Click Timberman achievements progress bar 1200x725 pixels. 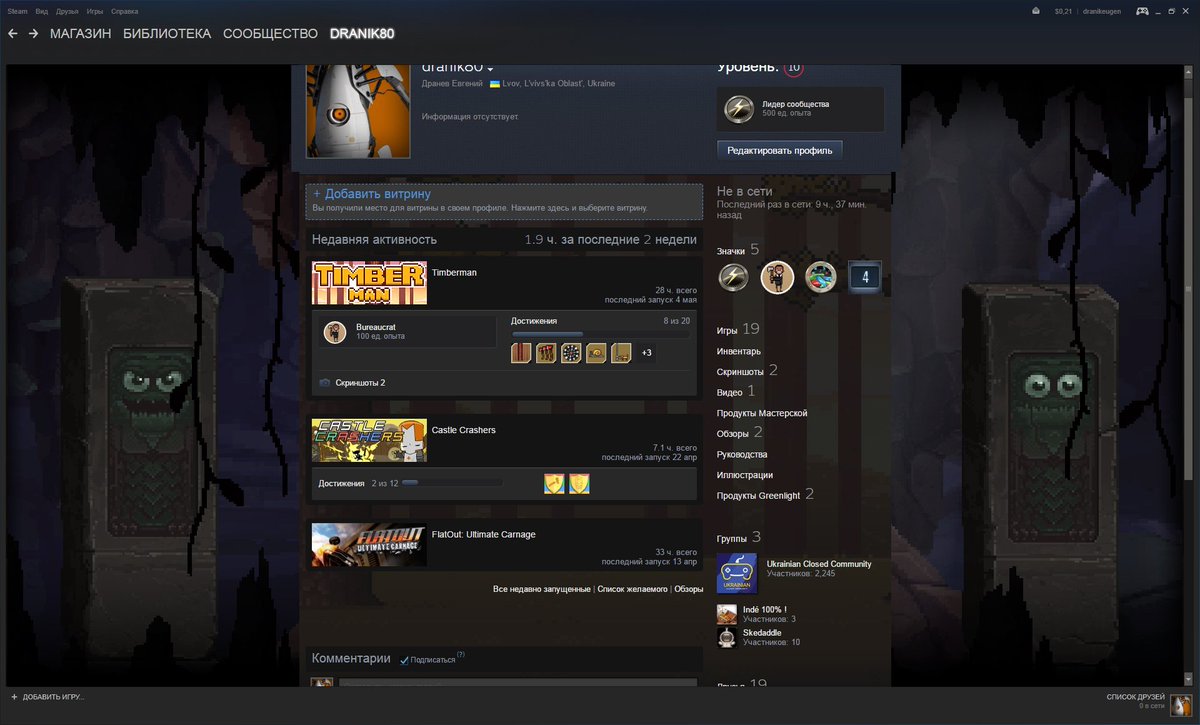(600, 334)
